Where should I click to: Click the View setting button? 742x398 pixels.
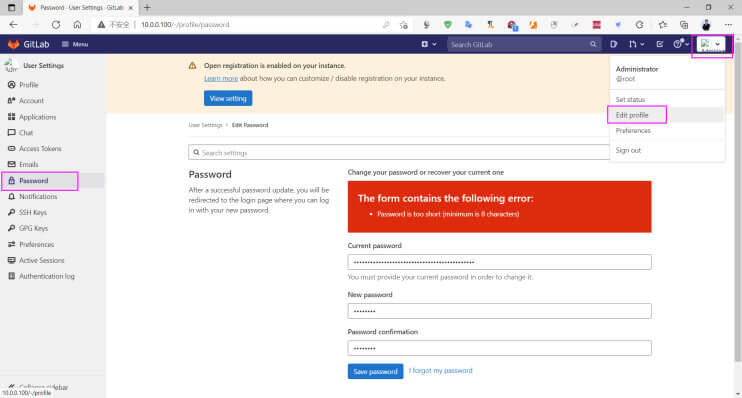pos(228,98)
